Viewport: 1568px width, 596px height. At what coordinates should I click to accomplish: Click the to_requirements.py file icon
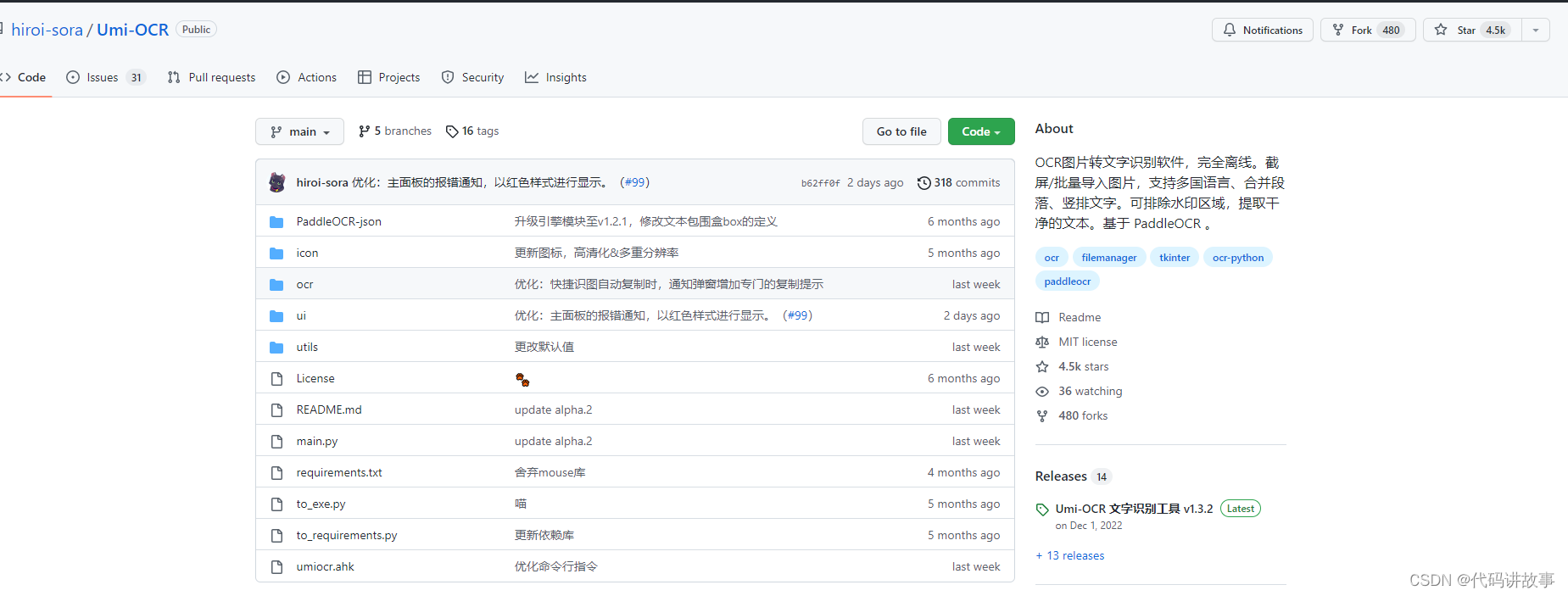(276, 536)
